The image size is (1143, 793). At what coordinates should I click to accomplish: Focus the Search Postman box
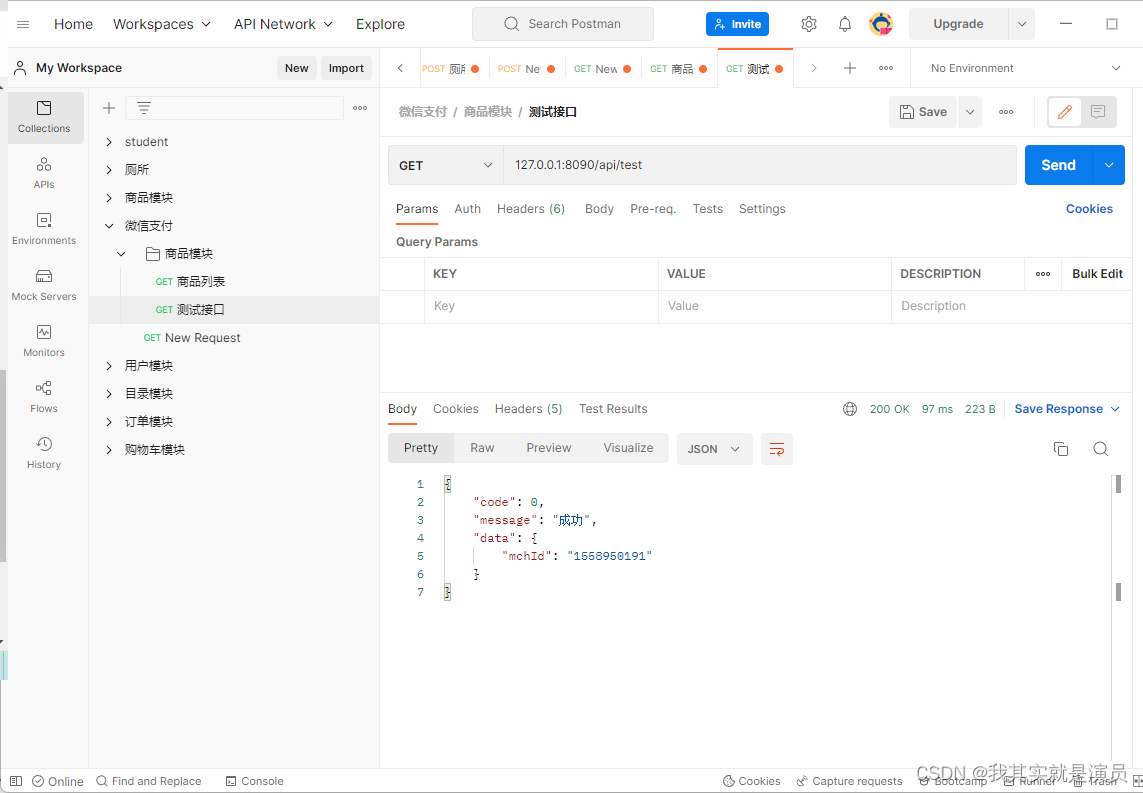[x=563, y=24]
